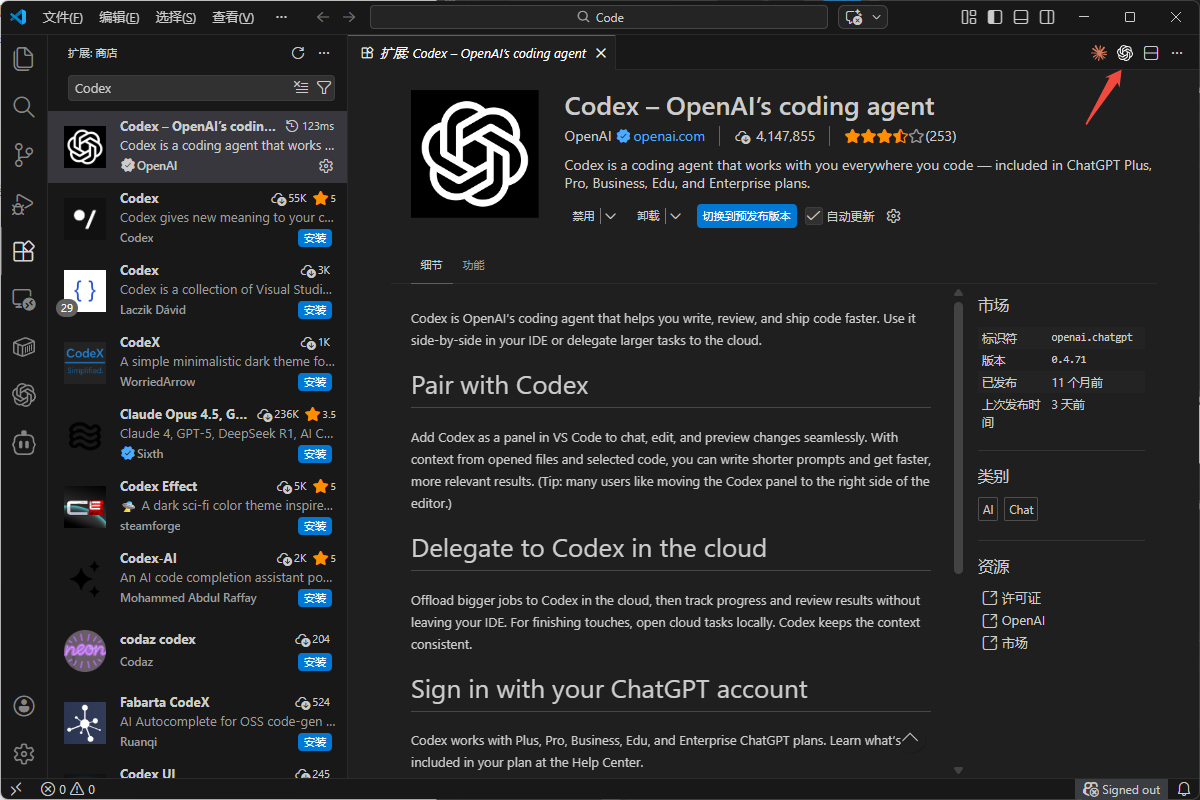The image size is (1200, 800).
Task: Open the errors and warnings status bar item
Action: point(67,789)
